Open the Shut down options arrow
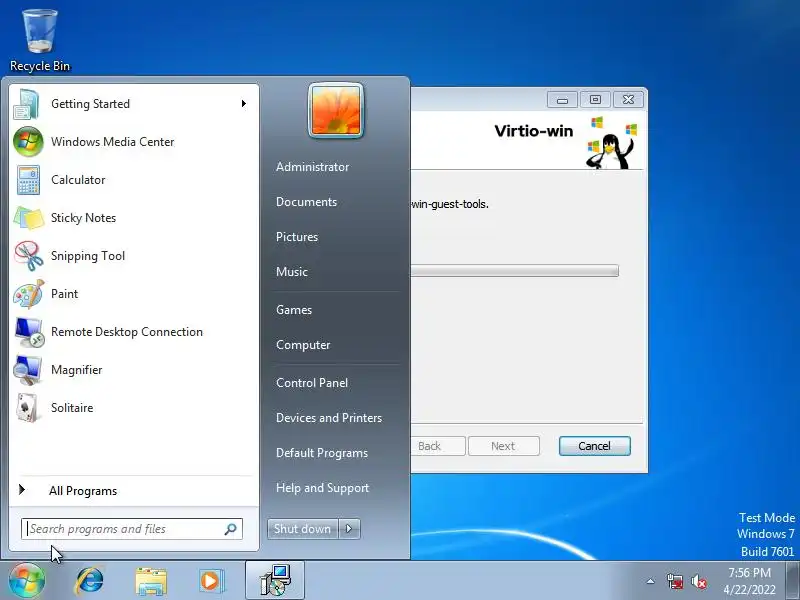The height and width of the screenshot is (600, 800). coord(349,529)
